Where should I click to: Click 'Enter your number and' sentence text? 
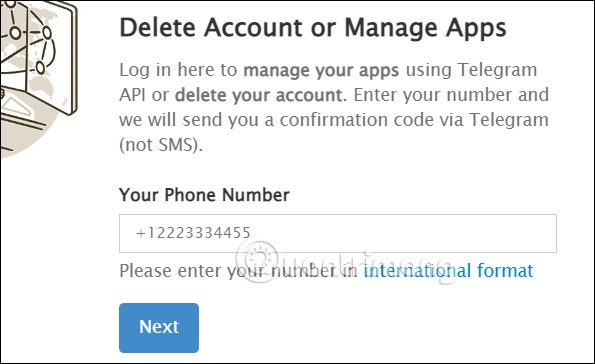pyautogui.click(x=451, y=95)
